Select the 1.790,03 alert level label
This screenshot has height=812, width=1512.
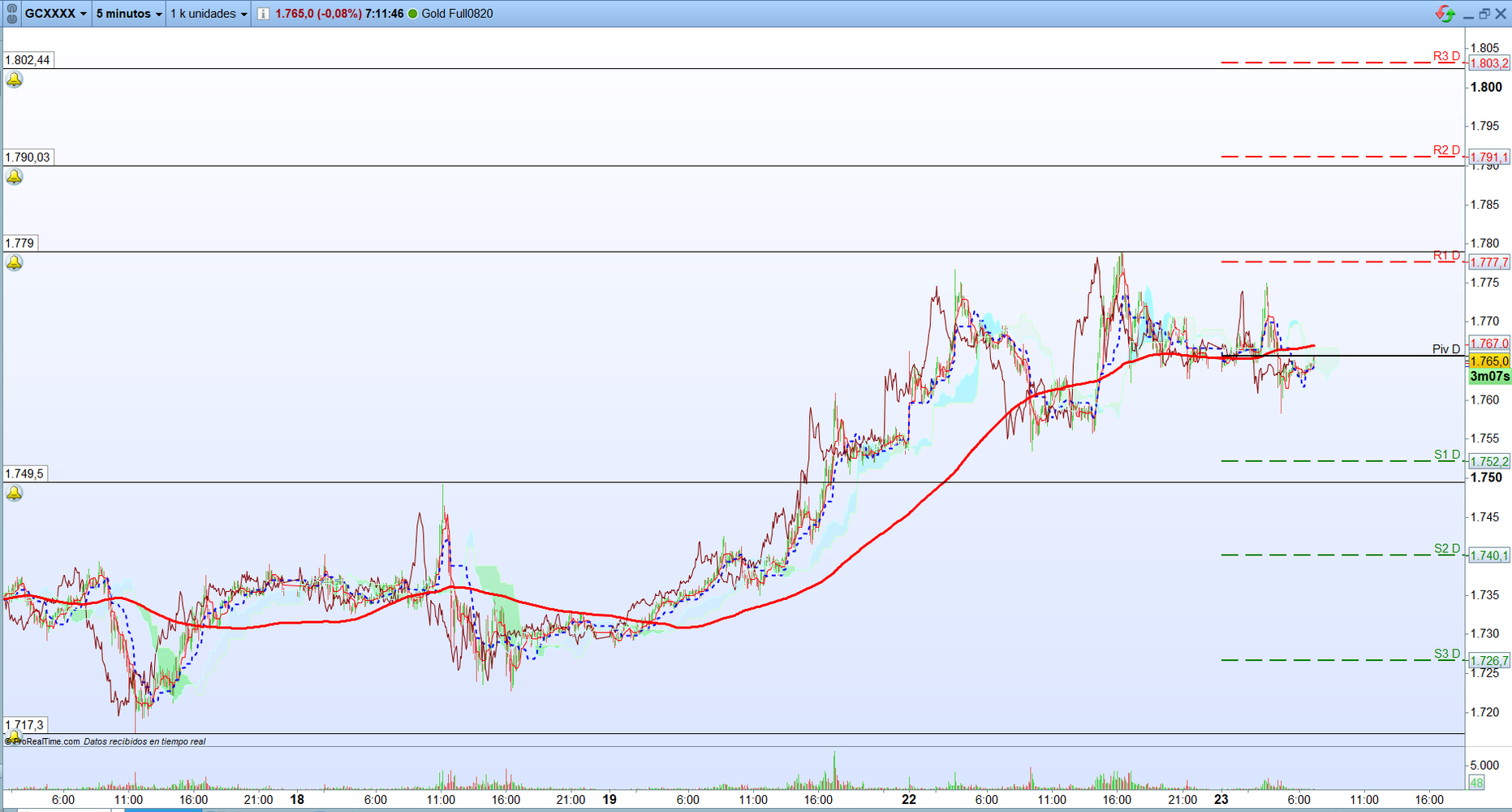coord(28,158)
